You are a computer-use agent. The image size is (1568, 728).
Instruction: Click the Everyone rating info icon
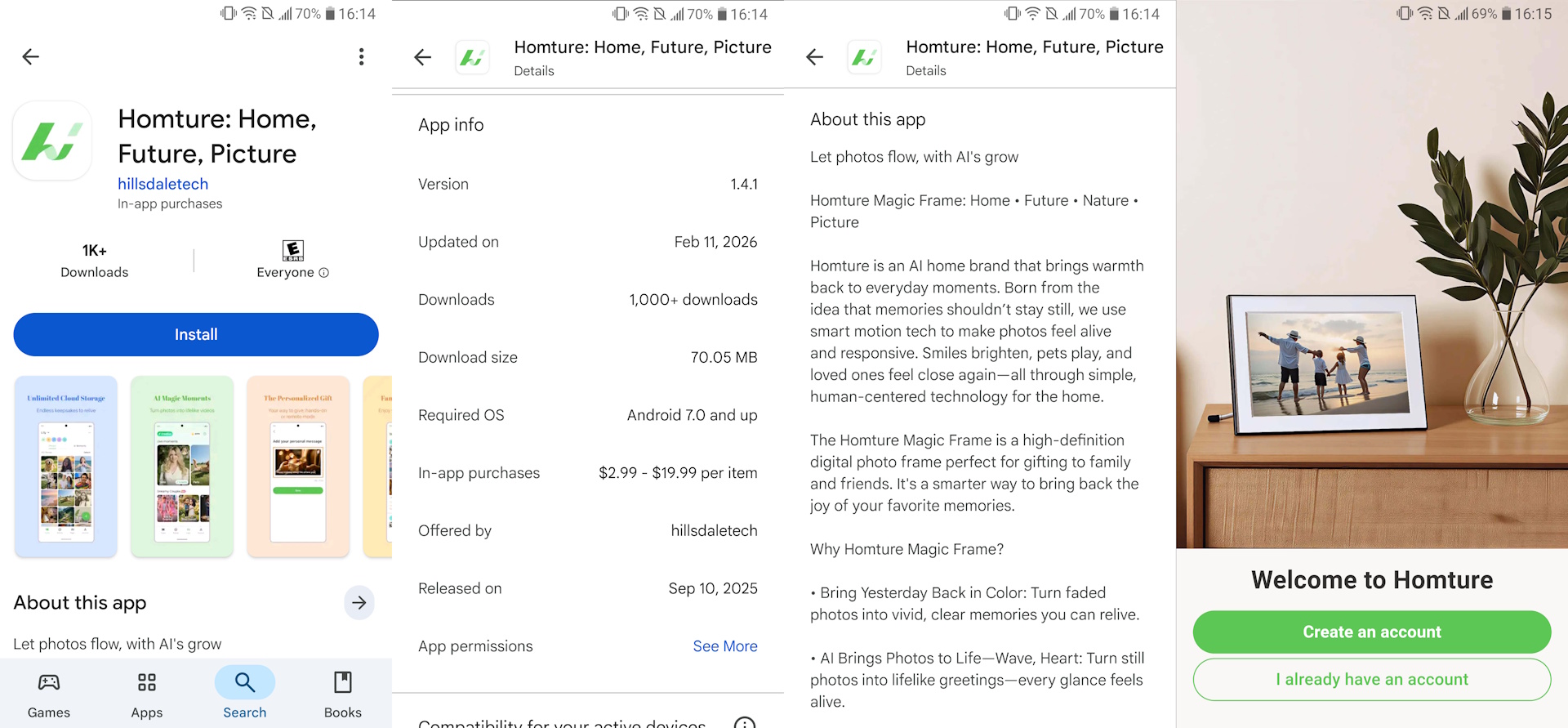tap(324, 273)
